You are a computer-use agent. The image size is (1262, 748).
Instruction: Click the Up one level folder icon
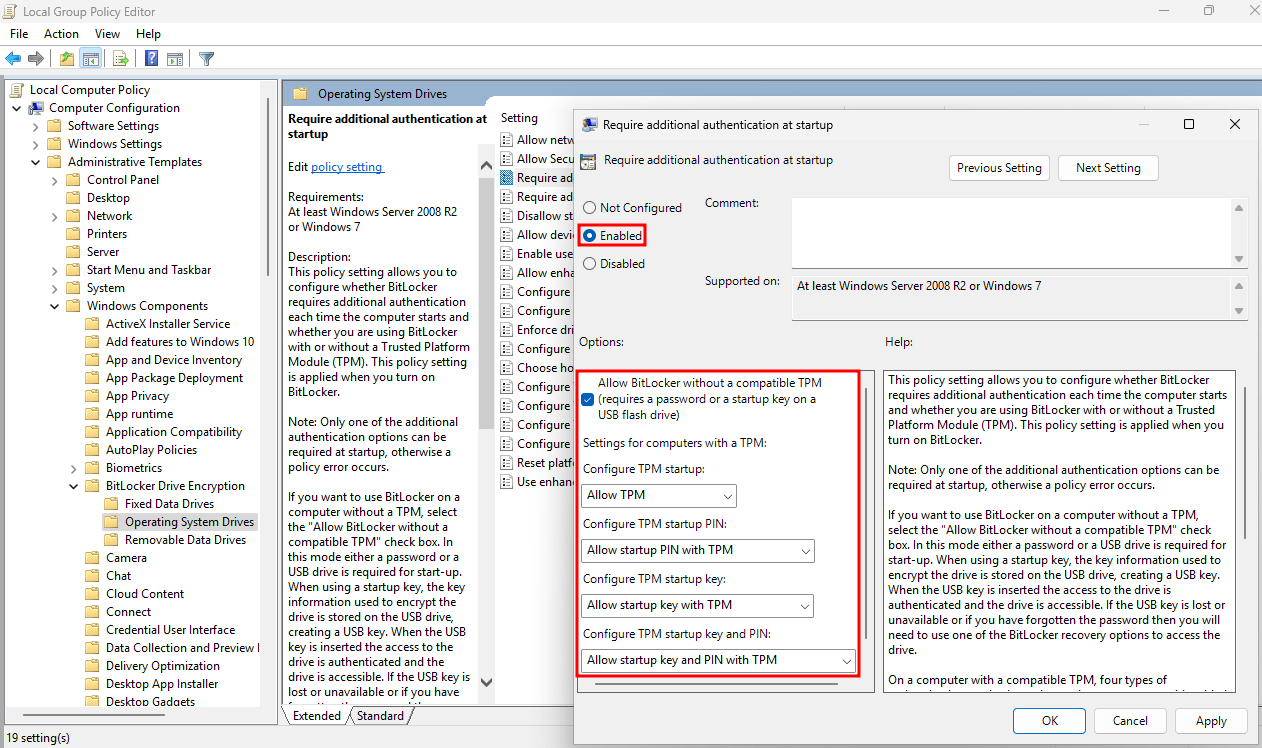tap(66, 59)
